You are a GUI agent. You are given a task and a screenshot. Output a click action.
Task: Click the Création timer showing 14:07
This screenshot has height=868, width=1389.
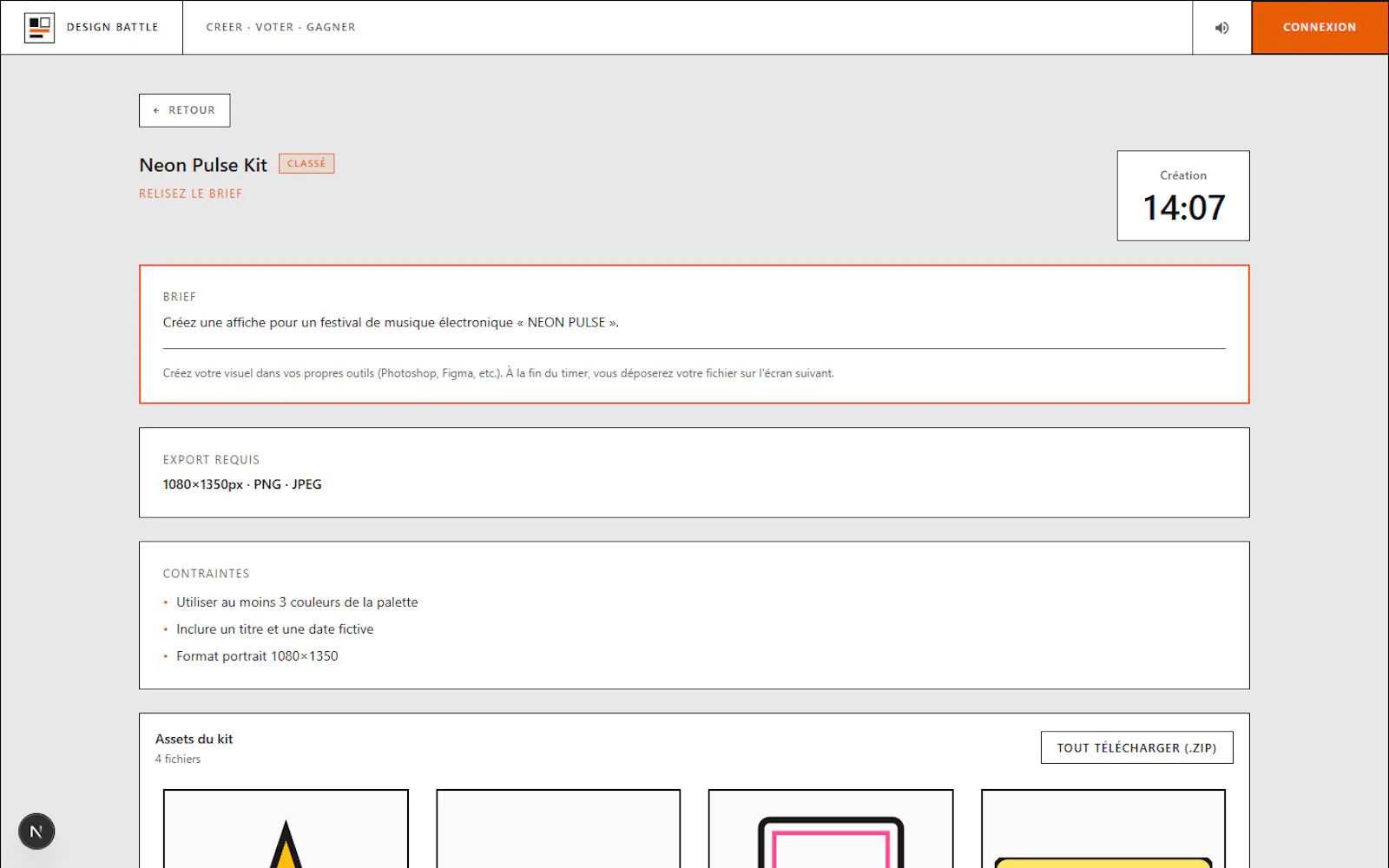tap(1183, 196)
